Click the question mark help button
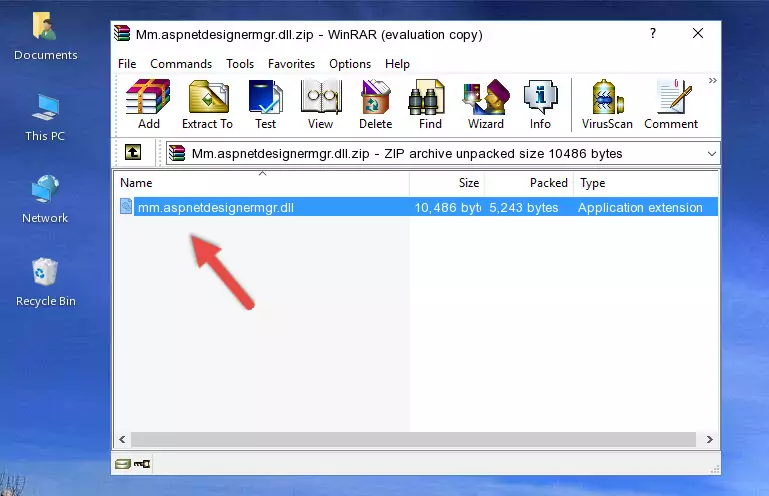 653,33
